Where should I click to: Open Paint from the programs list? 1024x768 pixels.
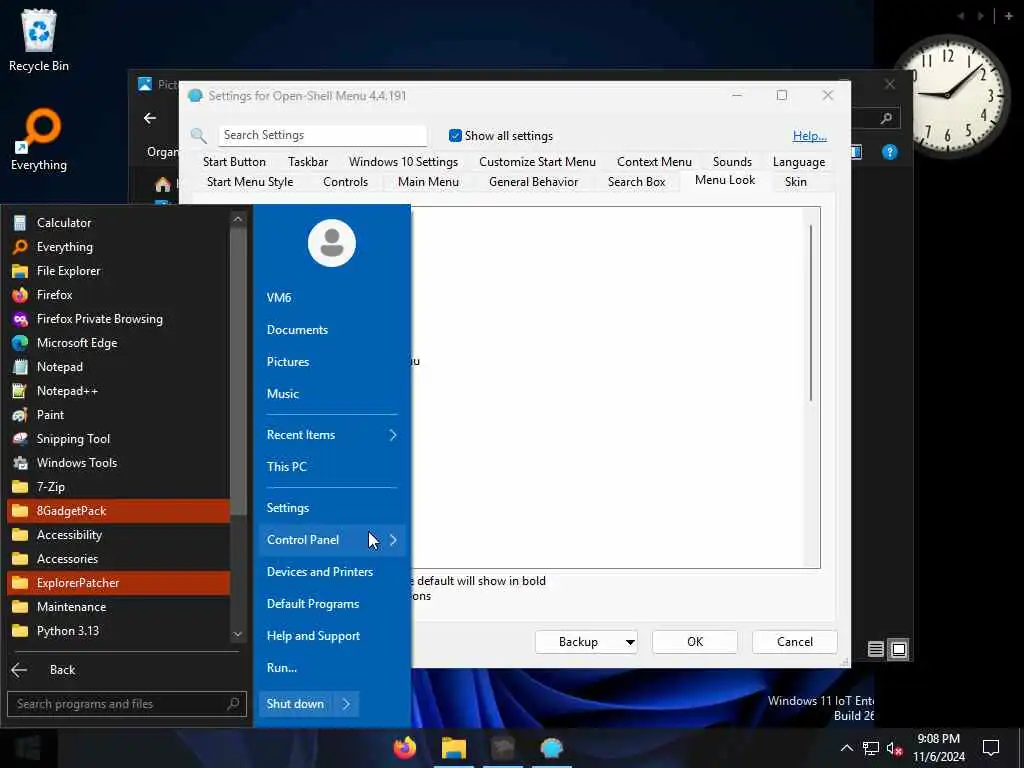118,415
